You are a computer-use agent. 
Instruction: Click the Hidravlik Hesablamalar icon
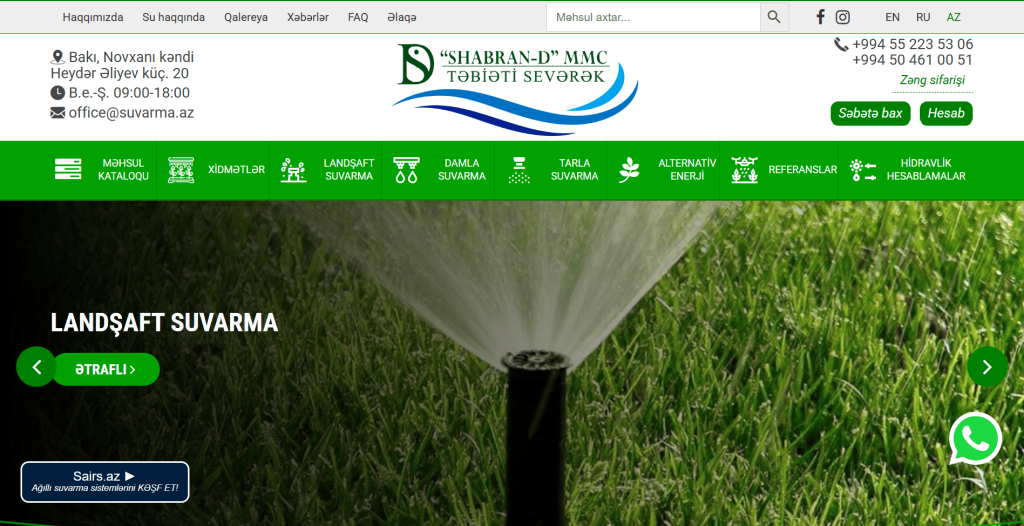(x=862, y=169)
